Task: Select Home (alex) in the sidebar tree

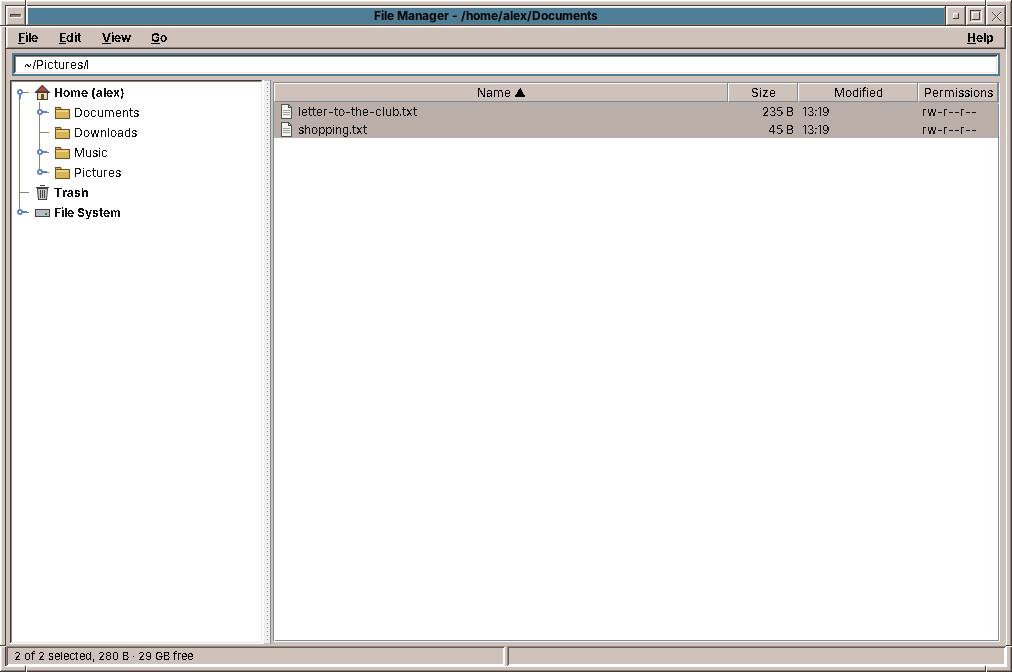Action: pyautogui.click(x=89, y=93)
